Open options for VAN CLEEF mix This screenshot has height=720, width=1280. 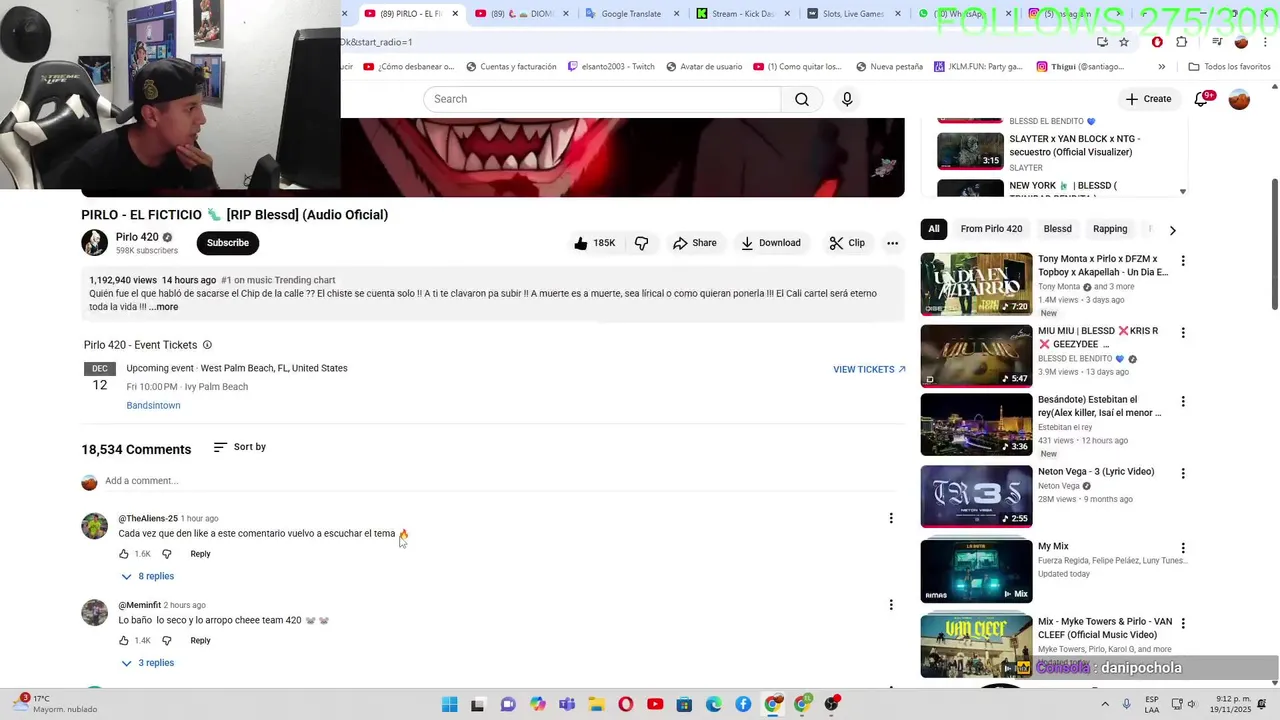coord(1183,623)
